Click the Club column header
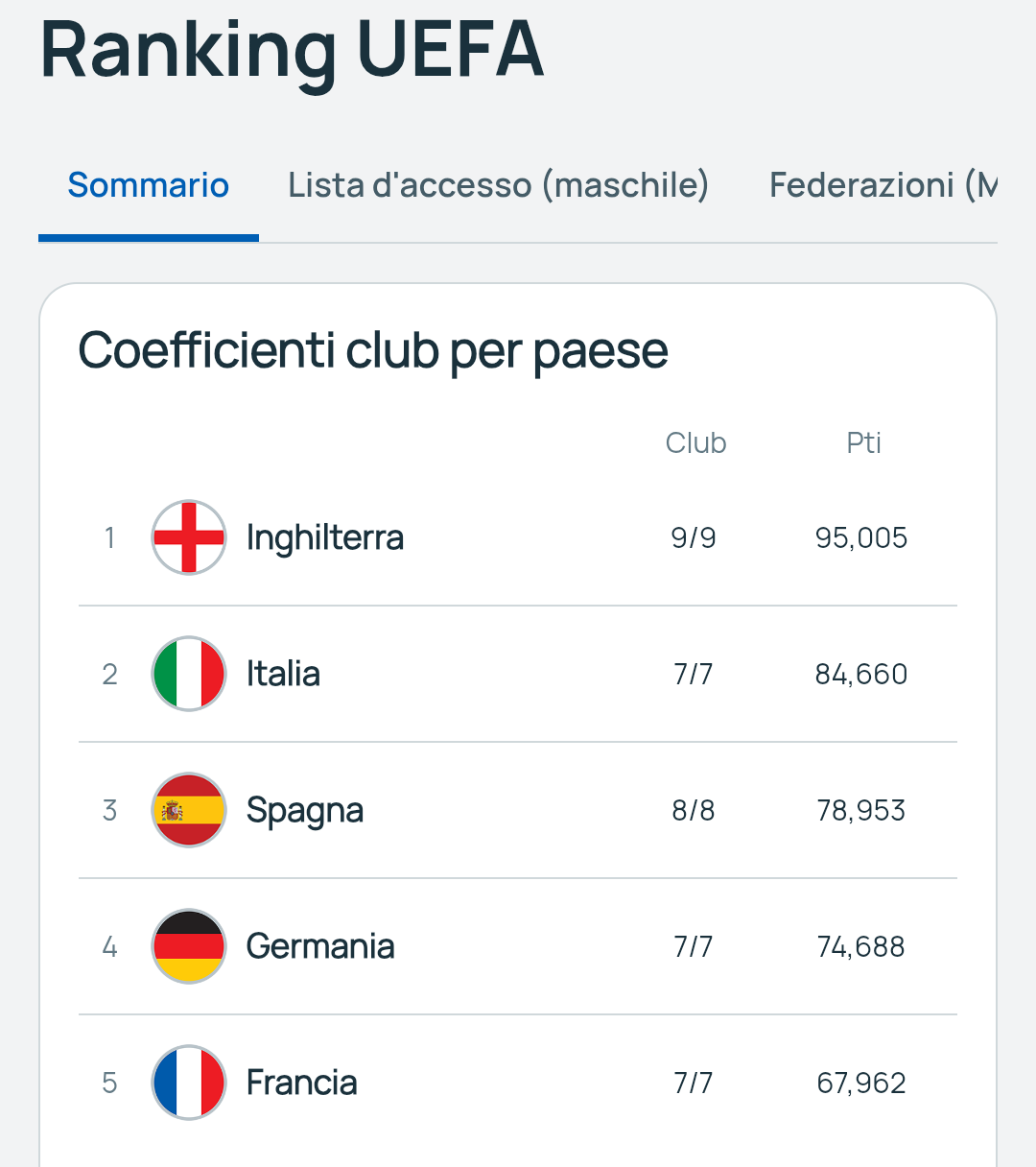1036x1167 pixels. coord(696,443)
